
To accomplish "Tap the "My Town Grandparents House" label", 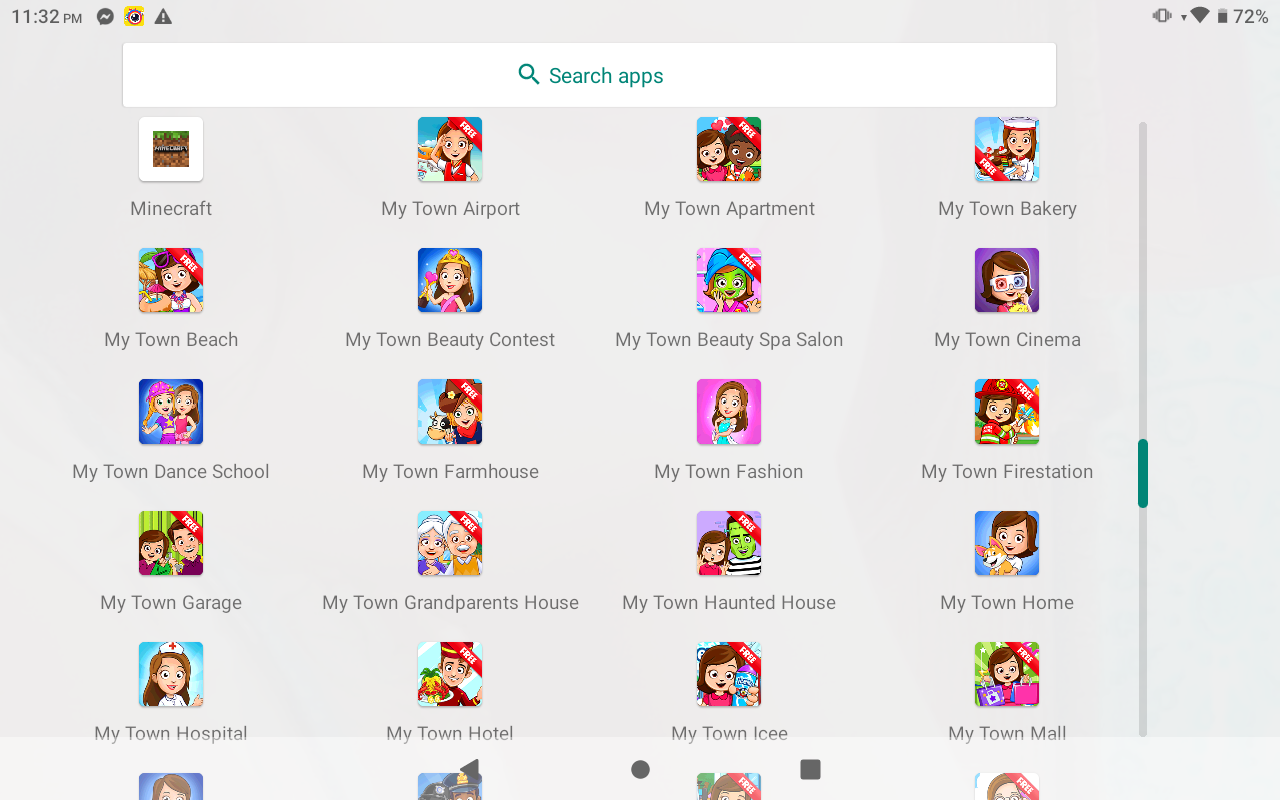I will coord(450,603).
